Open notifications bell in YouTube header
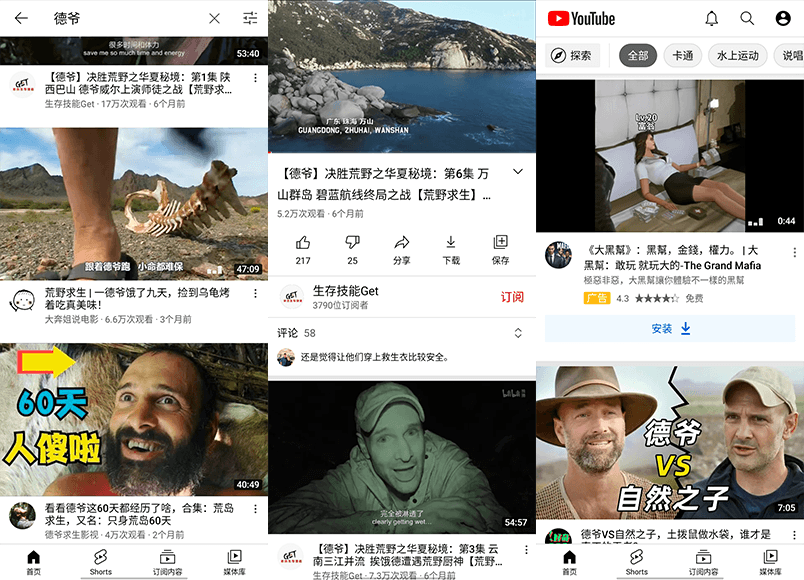The width and height of the screenshot is (804, 580). click(x=712, y=18)
